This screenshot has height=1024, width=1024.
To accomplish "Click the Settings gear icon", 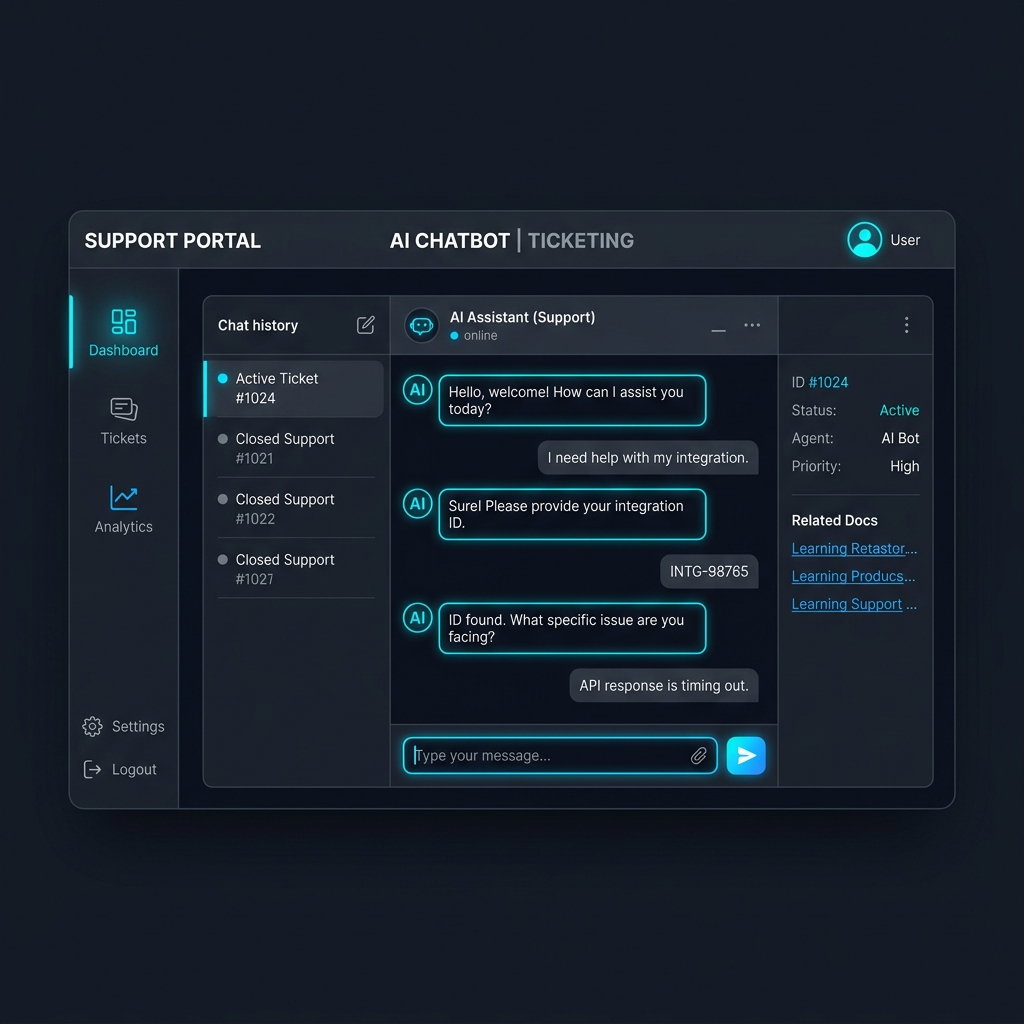I will point(92,726).
